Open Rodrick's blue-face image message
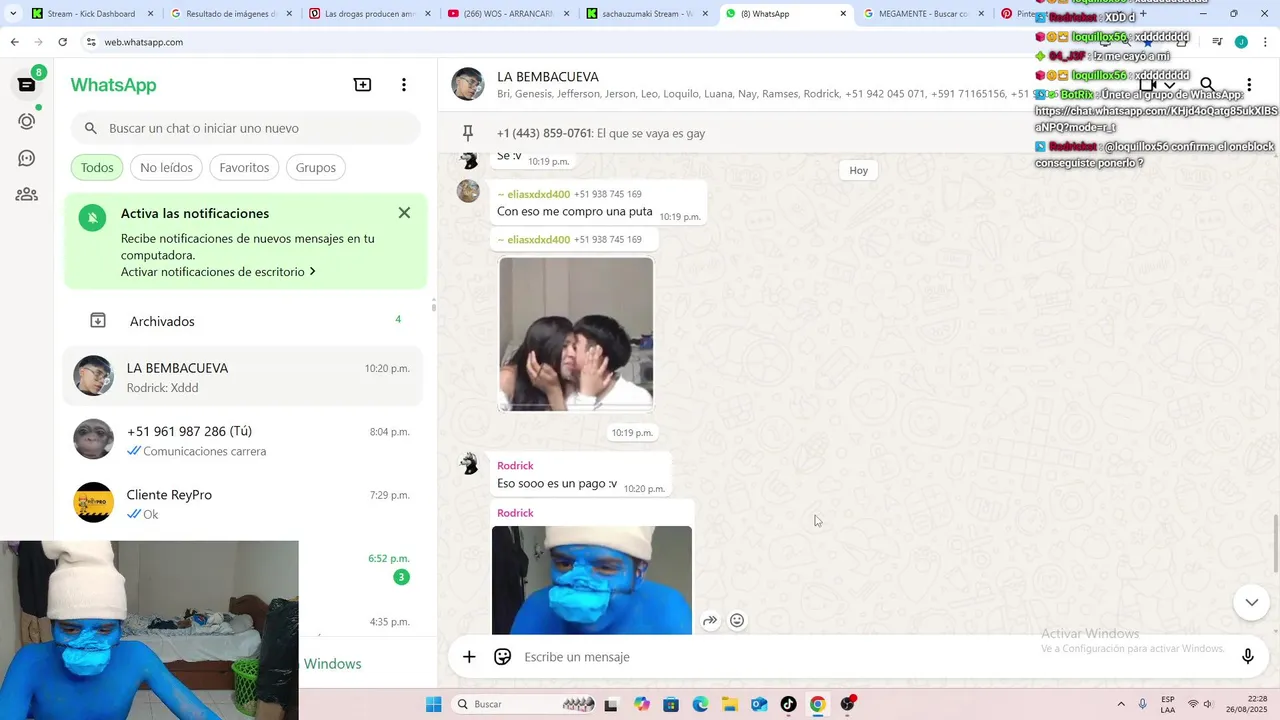 (x=592, y=580)
